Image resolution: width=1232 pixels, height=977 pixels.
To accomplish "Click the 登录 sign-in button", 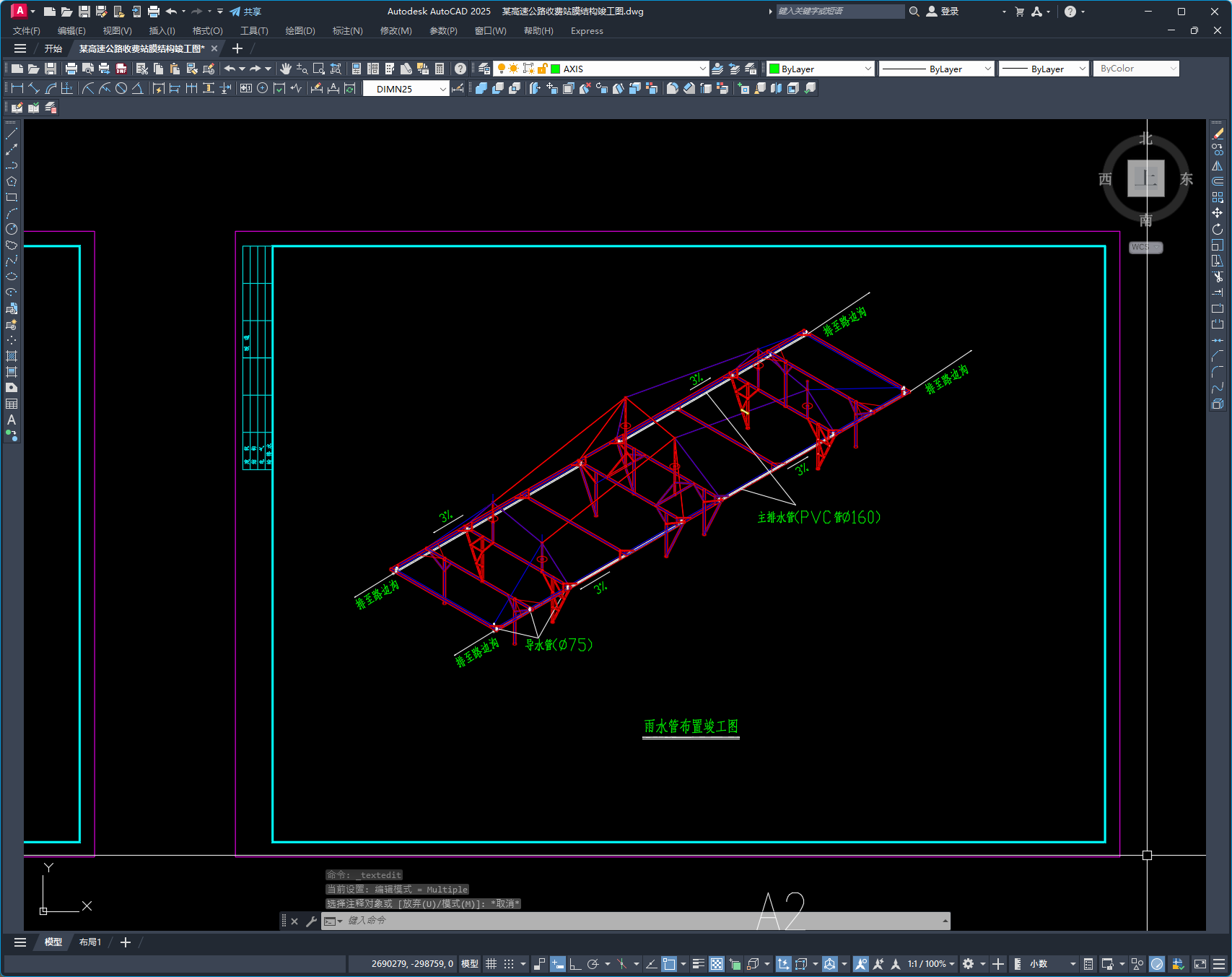I will coord(943,12).
